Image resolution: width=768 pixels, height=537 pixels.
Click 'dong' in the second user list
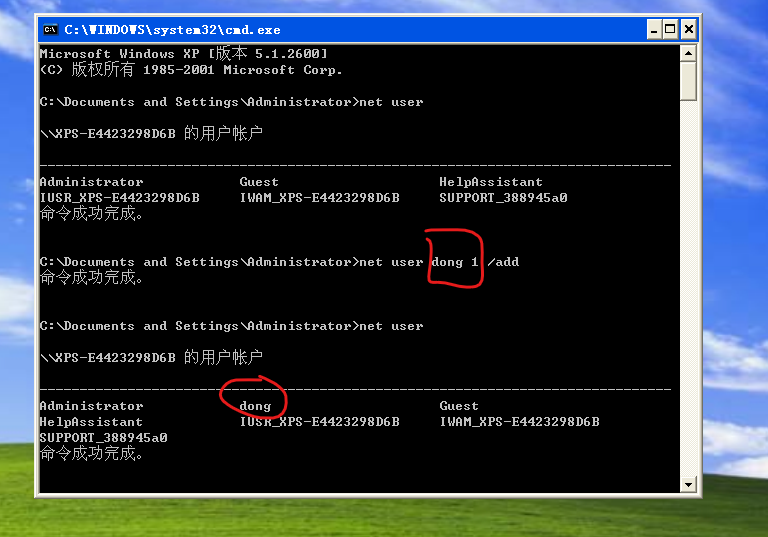point(255,406)
